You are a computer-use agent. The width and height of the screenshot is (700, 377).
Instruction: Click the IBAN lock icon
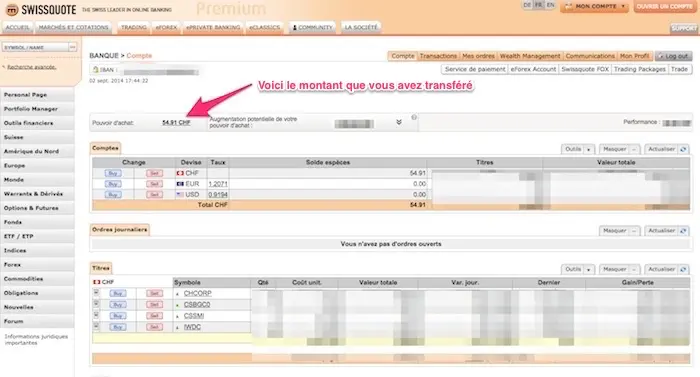(95, 70)
